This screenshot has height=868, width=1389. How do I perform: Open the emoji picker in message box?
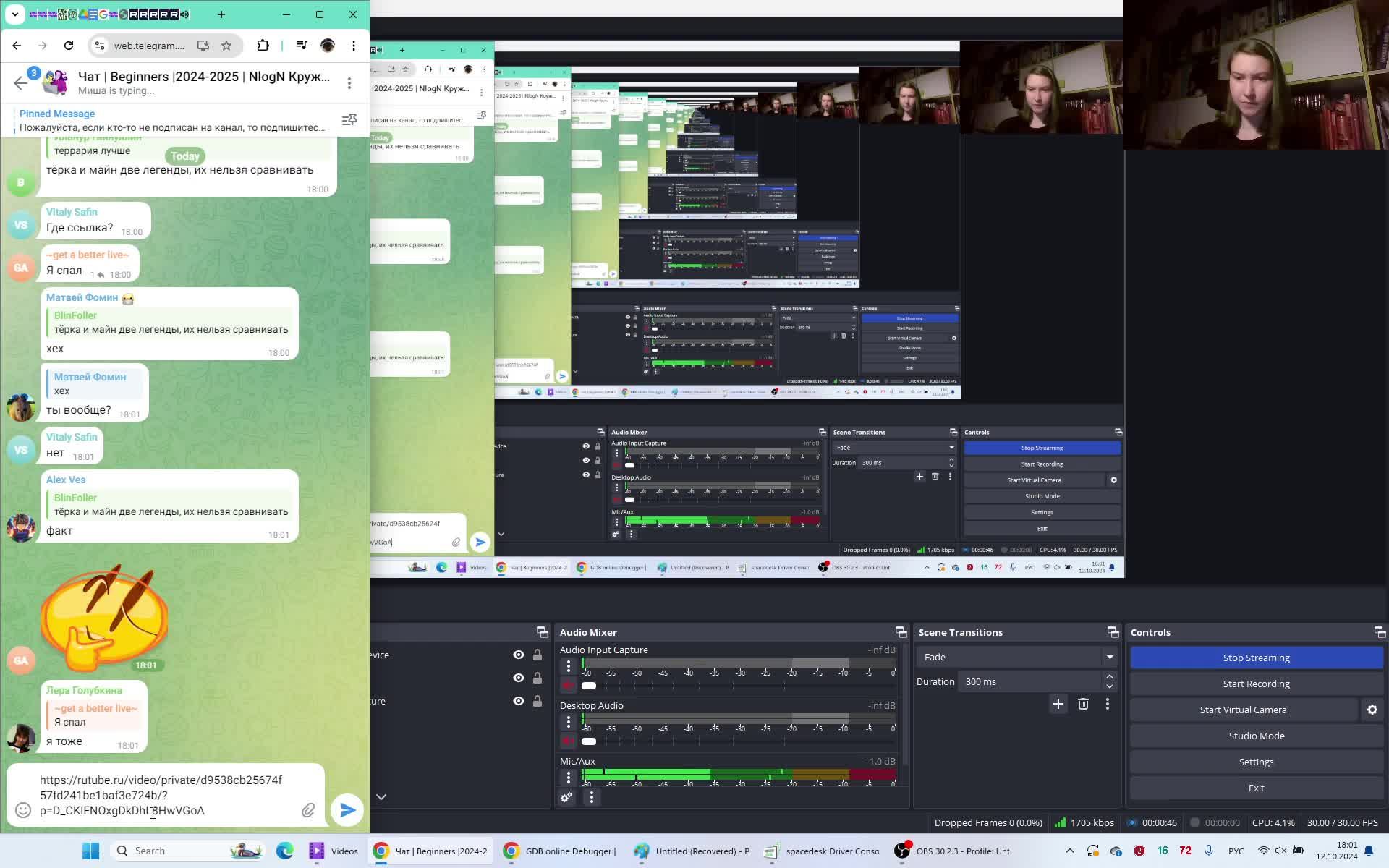[23, 810]
